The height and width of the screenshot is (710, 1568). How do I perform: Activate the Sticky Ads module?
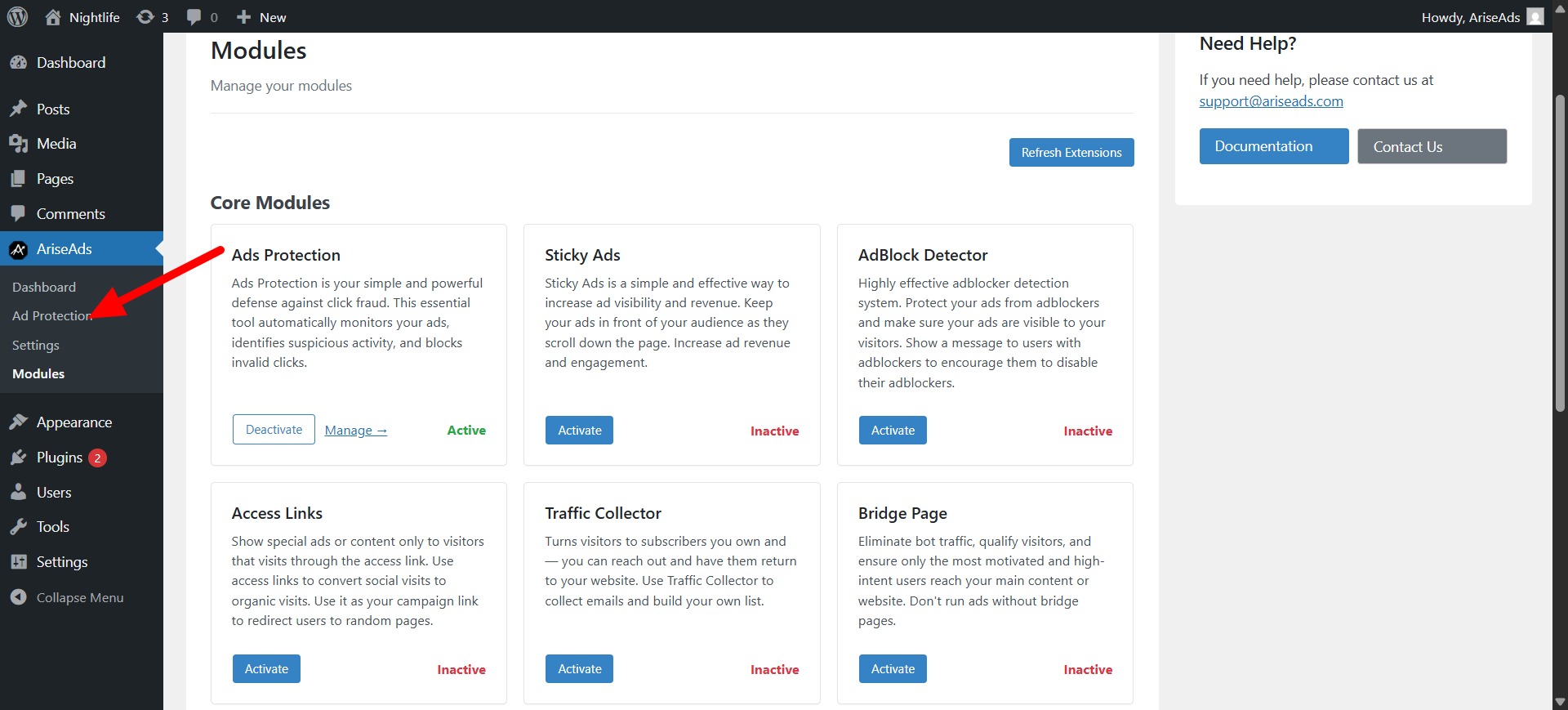[579, 431]
